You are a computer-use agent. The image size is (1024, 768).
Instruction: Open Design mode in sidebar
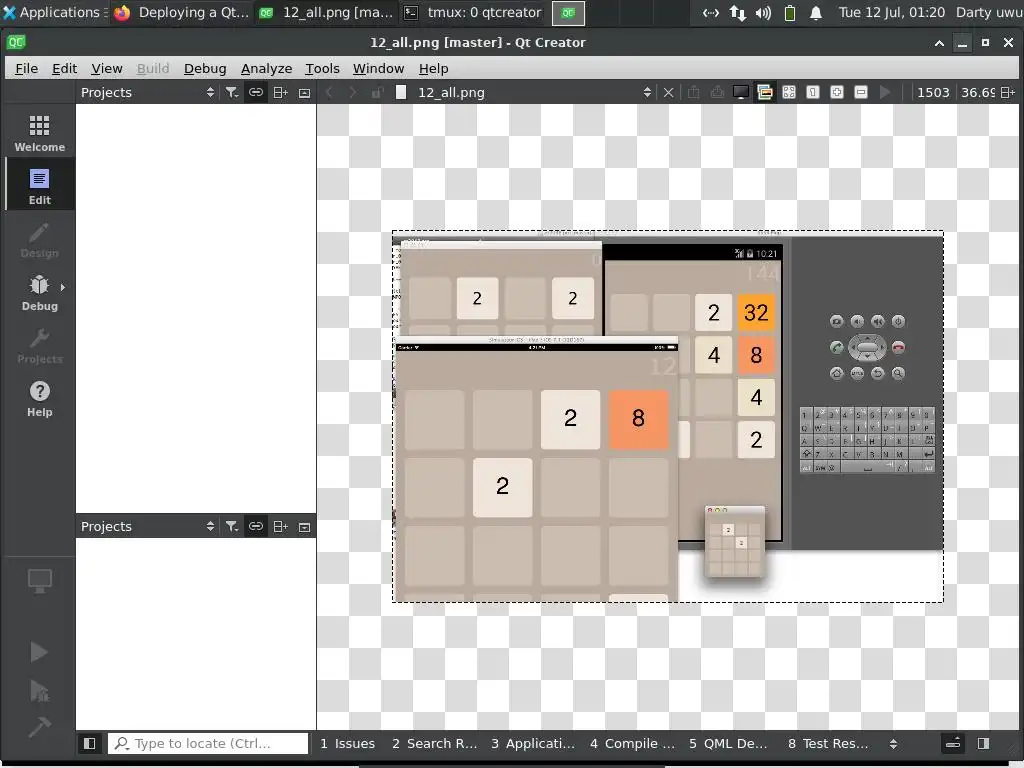point(39,239)
